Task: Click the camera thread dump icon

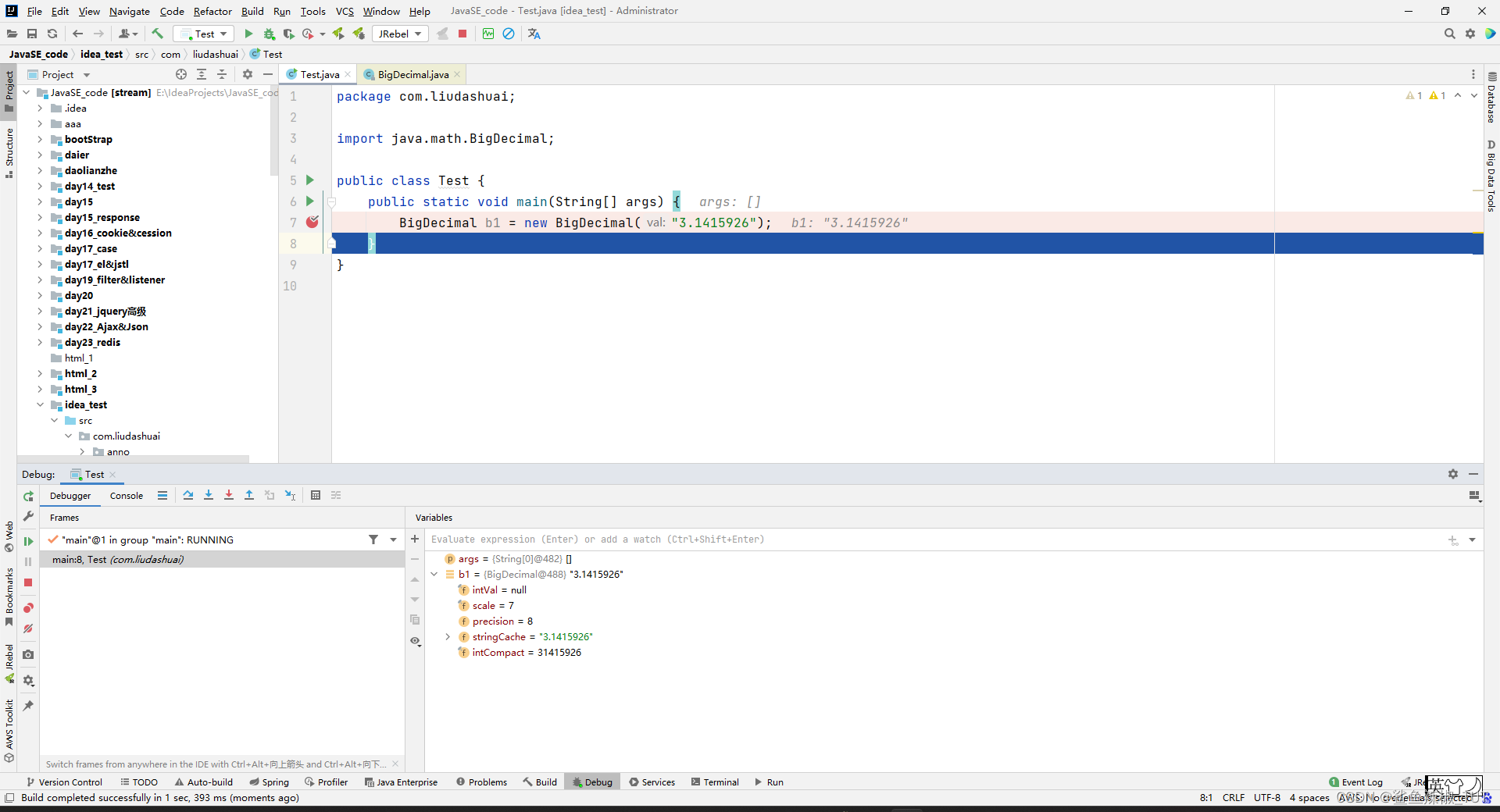Action: 28,654
